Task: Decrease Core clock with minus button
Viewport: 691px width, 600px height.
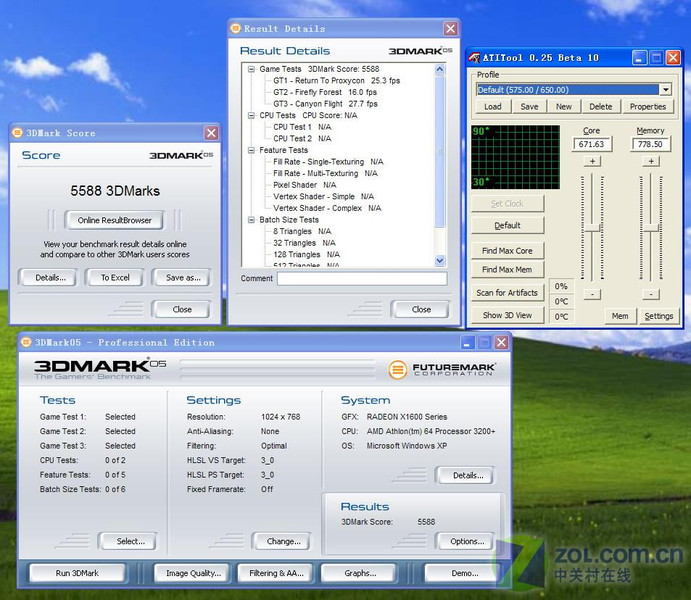Action: 592,294
